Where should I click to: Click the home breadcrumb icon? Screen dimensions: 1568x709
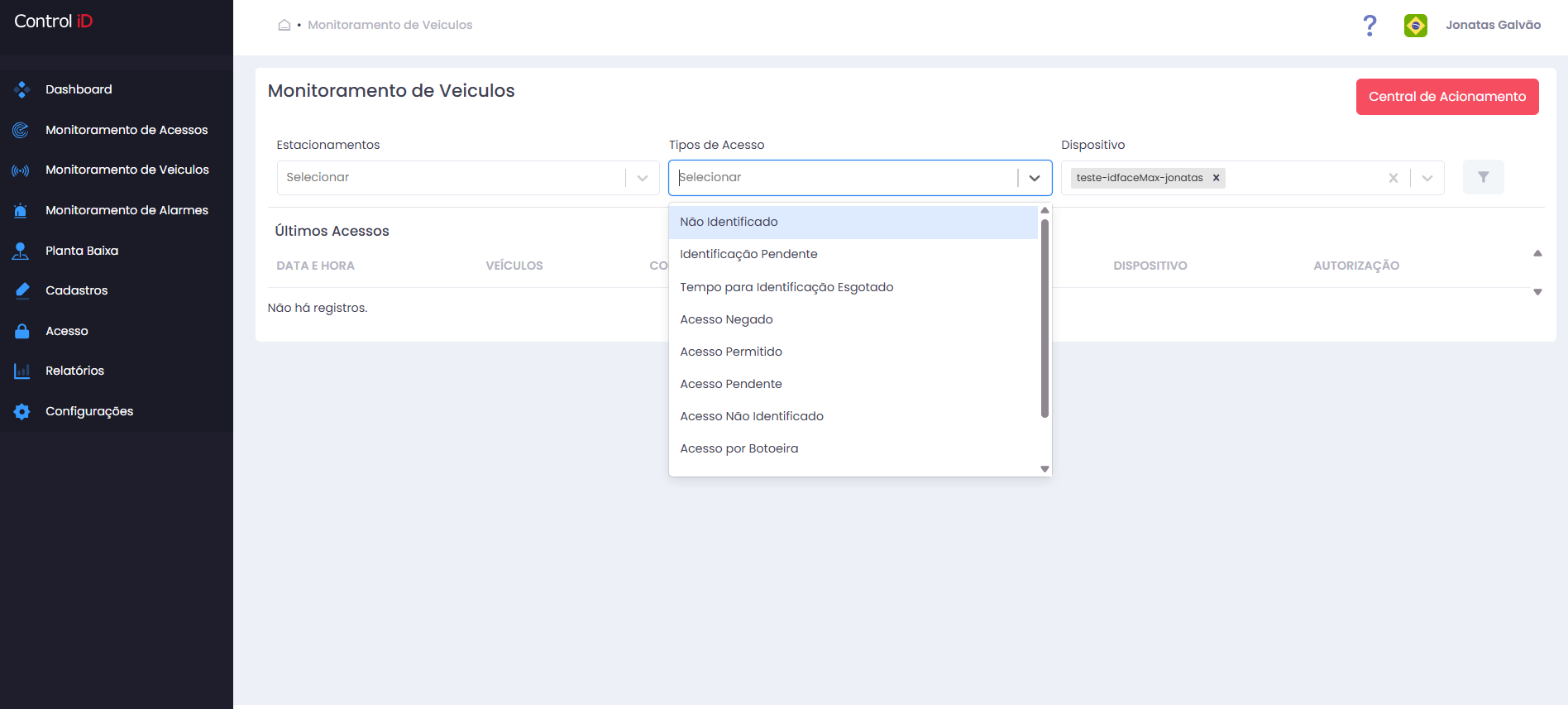pos(284,25)
